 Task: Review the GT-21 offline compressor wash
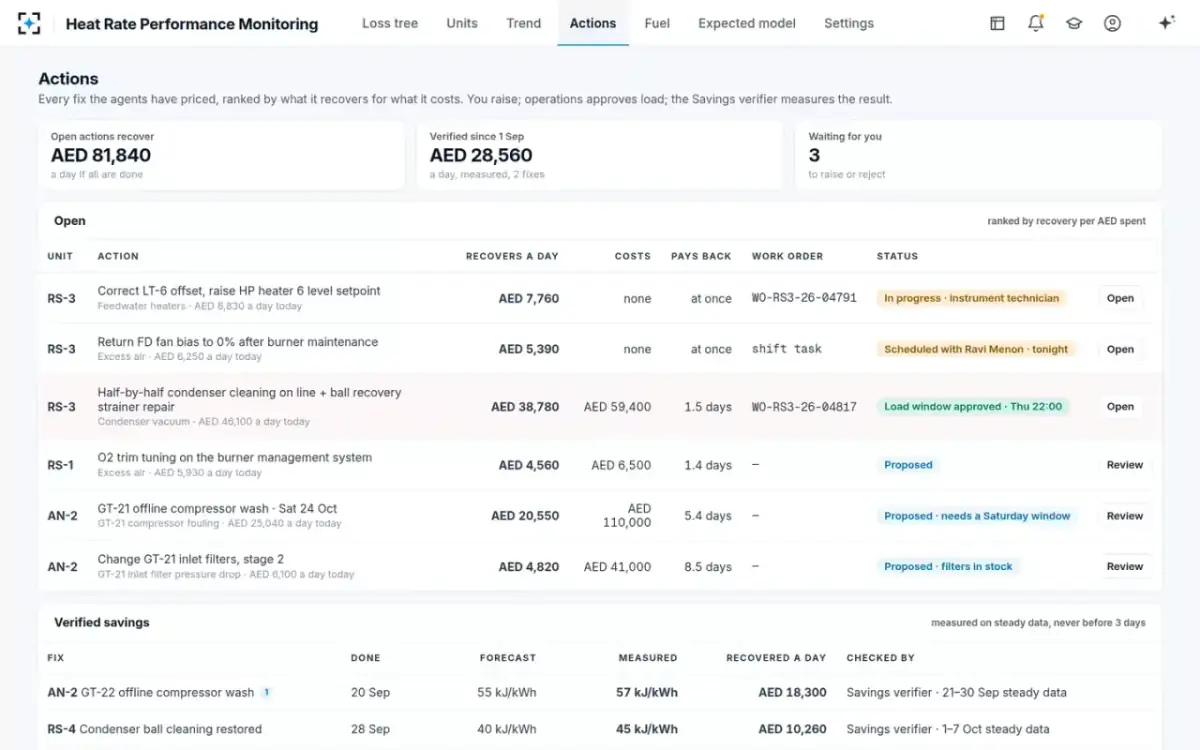[x=1124, y=516]
